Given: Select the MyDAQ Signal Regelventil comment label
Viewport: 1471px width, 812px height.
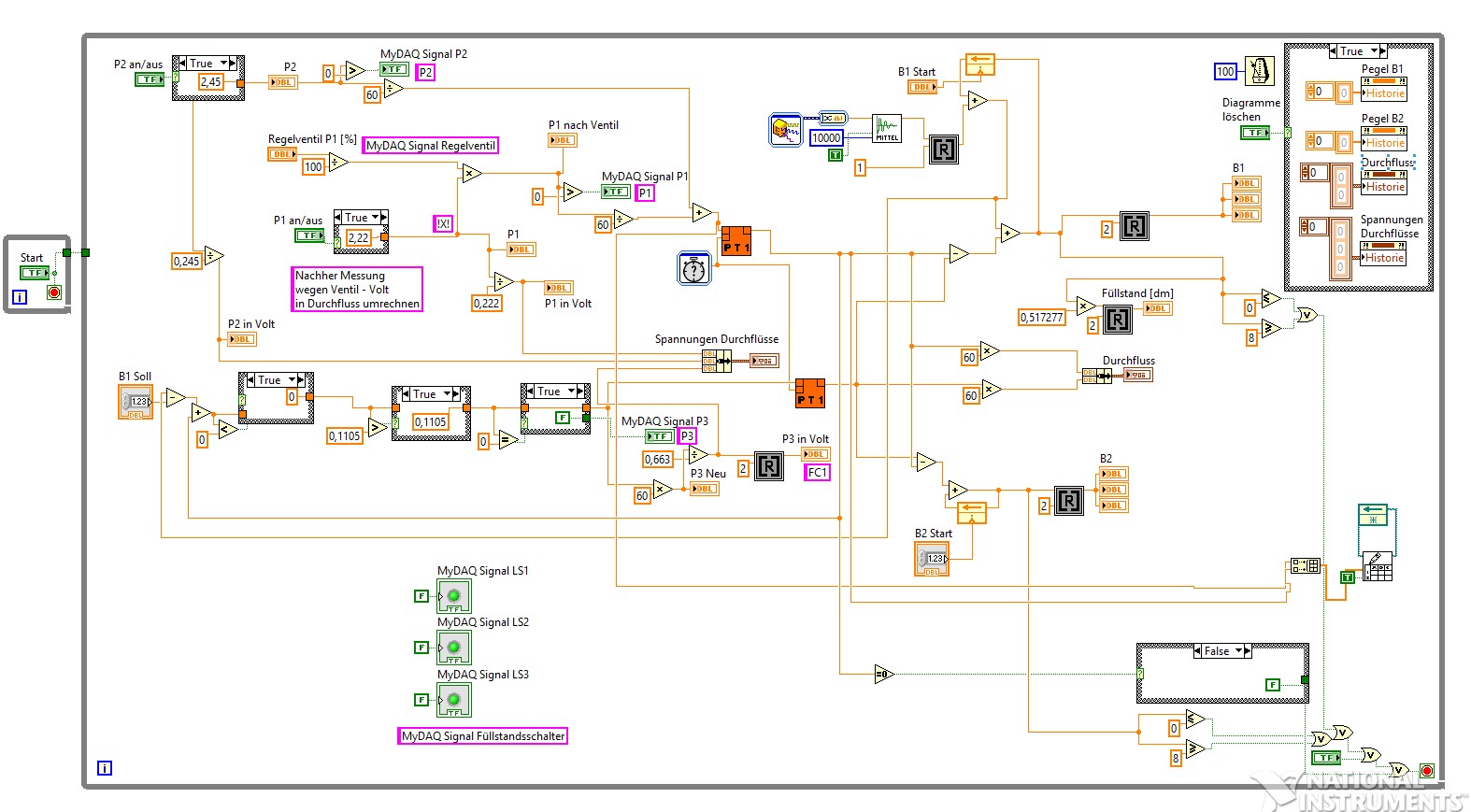Looking at the screenshot, I should click(x=430, y=146).
